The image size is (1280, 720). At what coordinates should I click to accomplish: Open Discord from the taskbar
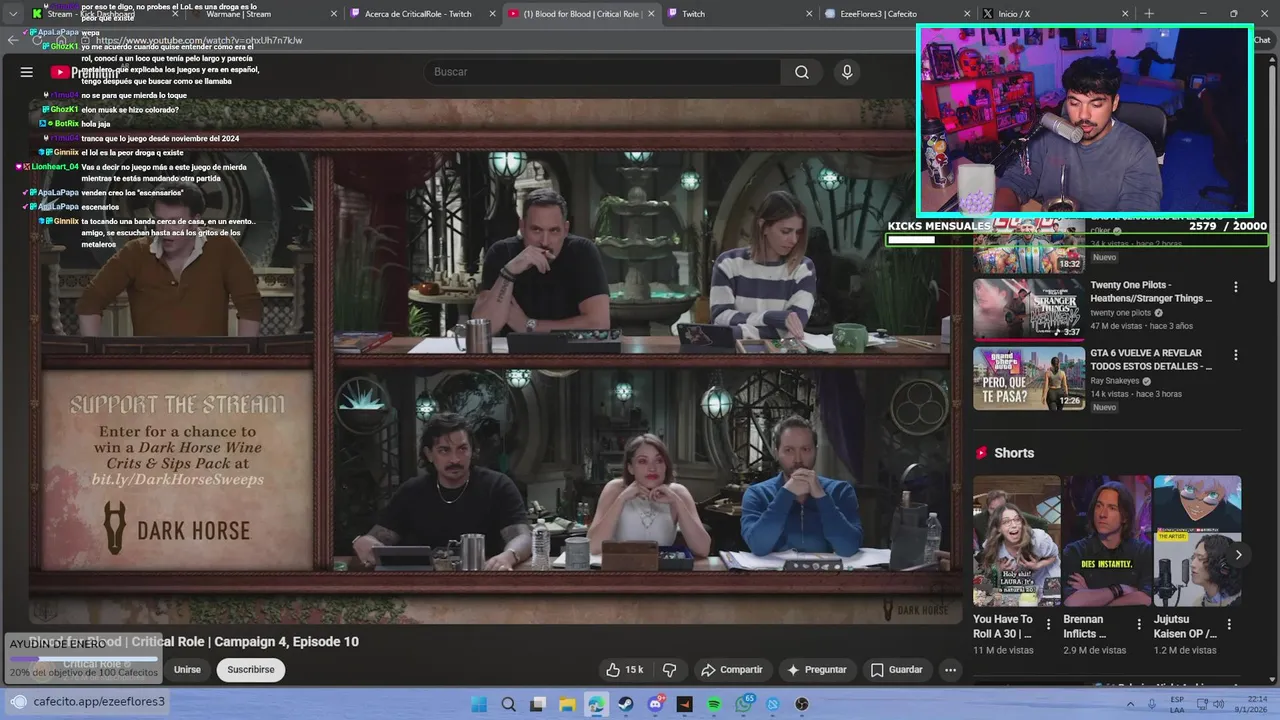pyautogui.click(x=655, y=704)
